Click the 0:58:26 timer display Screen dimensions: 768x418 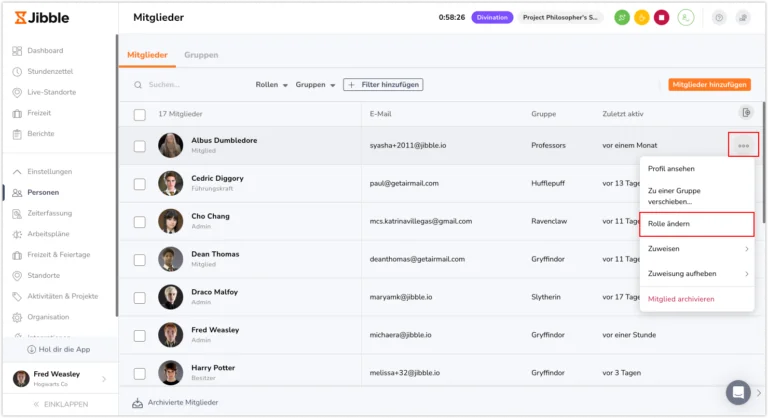click(452, 17)
